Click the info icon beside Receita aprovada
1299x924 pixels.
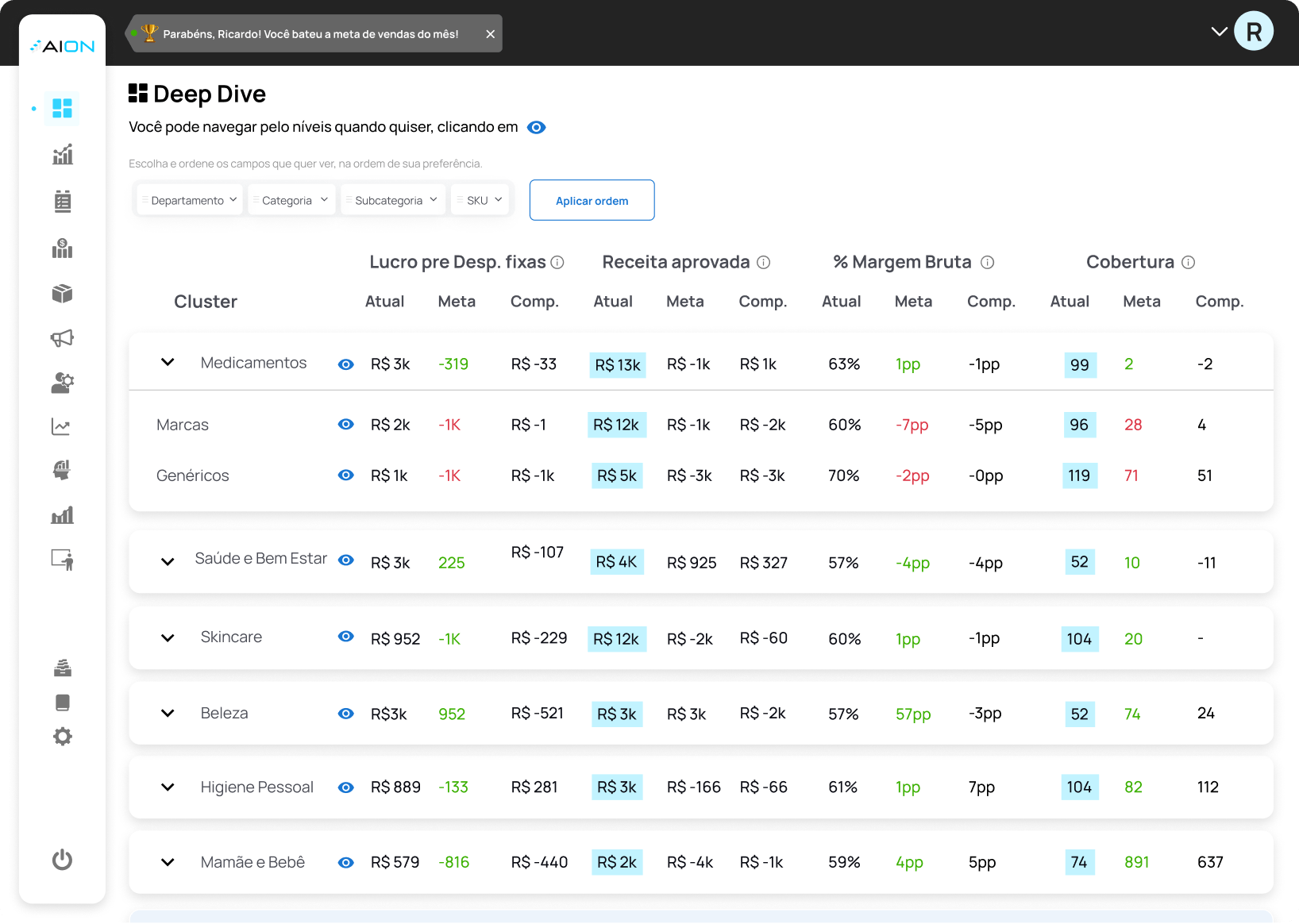(x=763, y=262)
